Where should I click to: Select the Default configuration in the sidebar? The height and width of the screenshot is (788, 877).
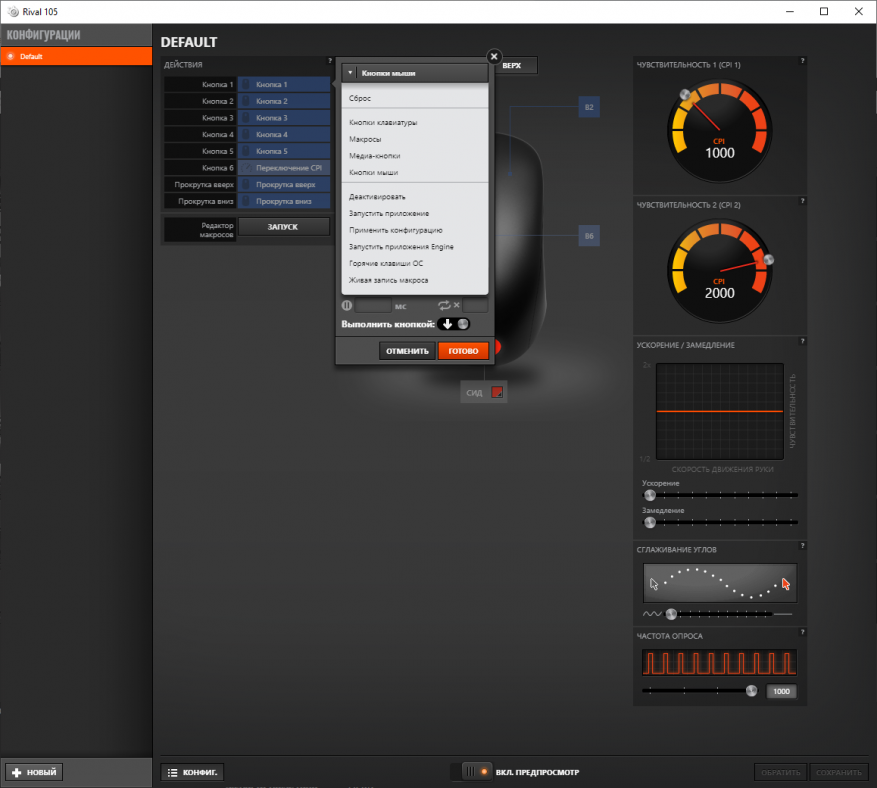coord(76,56)
